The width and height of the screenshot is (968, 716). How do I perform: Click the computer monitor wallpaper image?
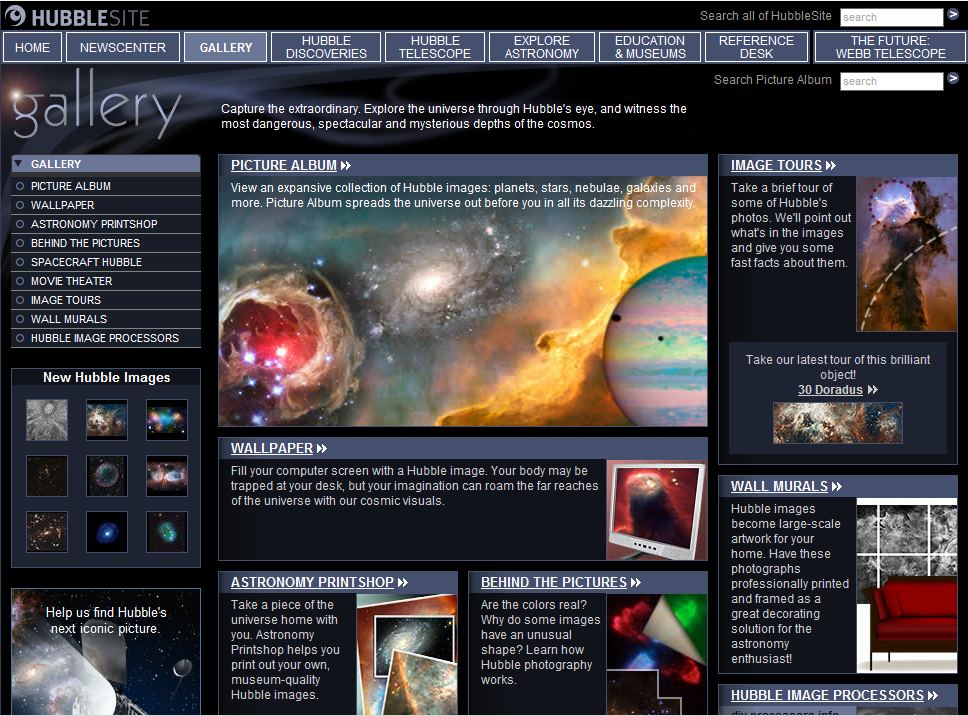tap(655, 510)
